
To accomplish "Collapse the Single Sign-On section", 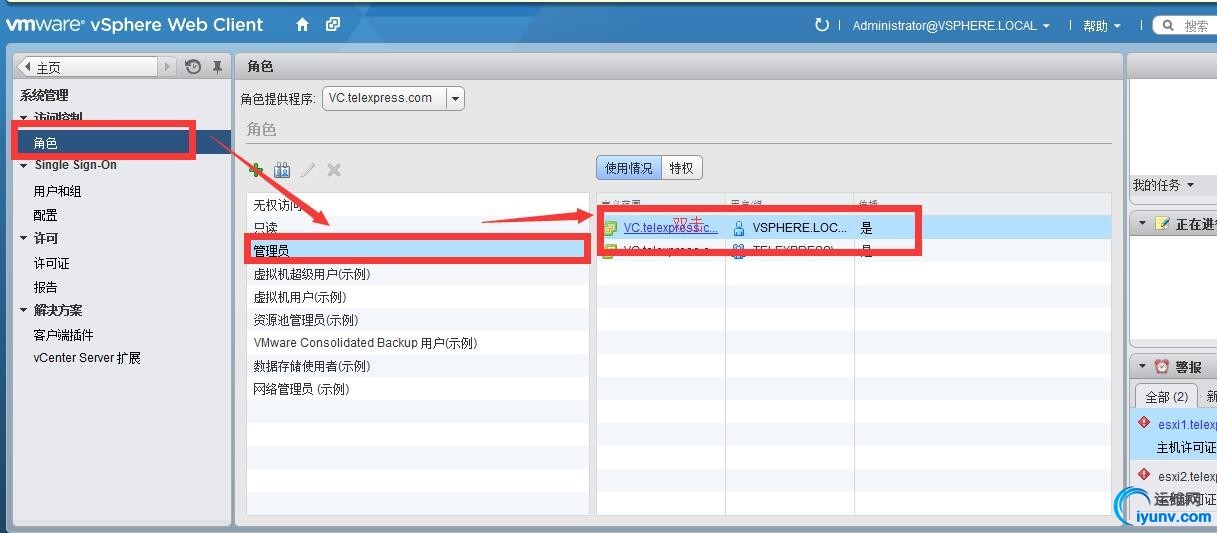I will tap(24, 166).
